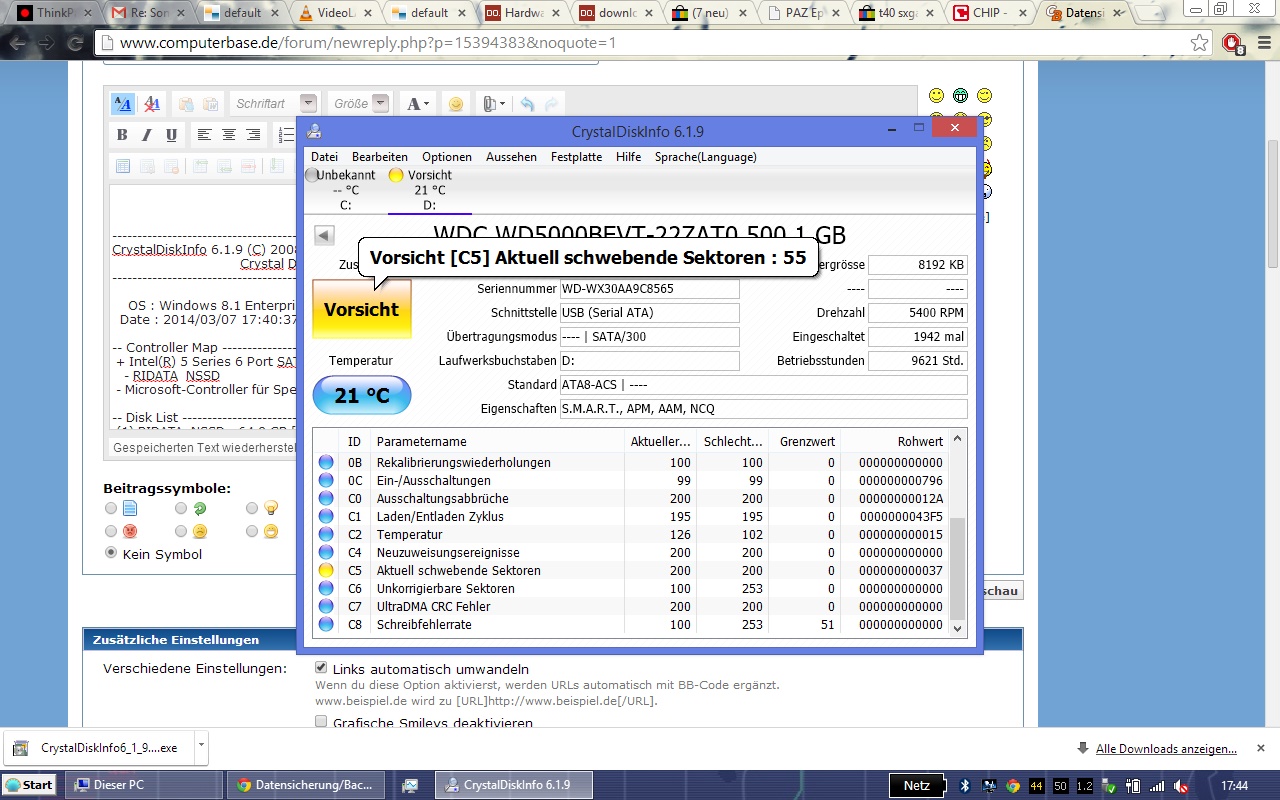Switch to the Hardwa browser tab
1280x800 pixels.
[x=520, y=13]
